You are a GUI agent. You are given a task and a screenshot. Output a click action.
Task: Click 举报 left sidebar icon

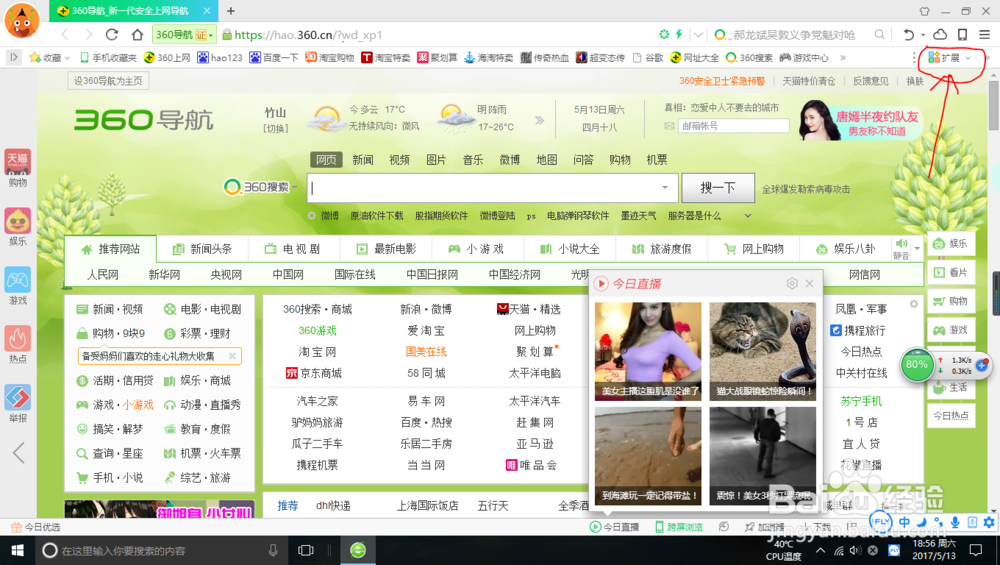coord(18,404)
